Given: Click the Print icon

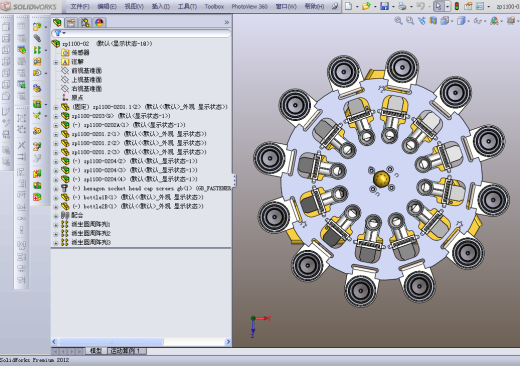Looking at the screenshot, I should tap(402, 6).
